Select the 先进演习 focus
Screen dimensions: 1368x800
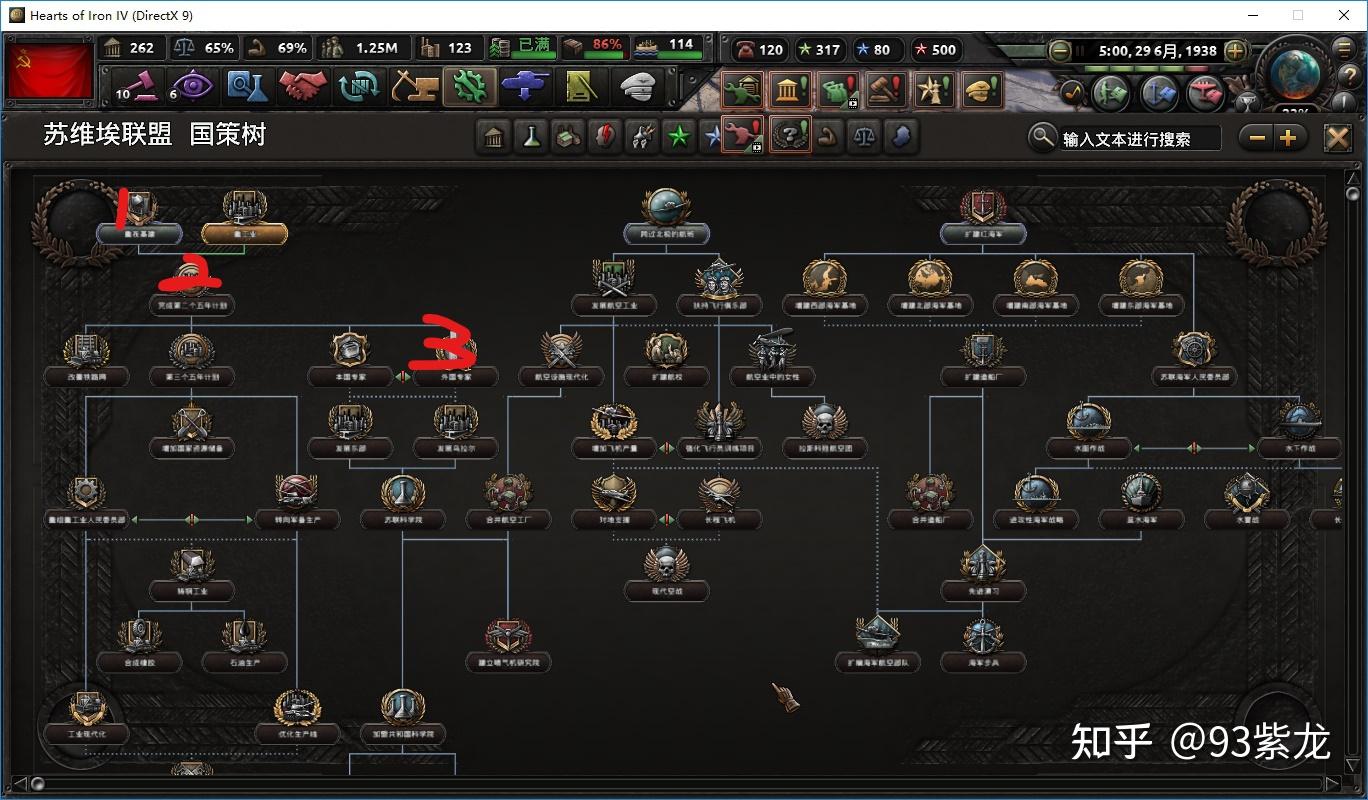[982, 575]
